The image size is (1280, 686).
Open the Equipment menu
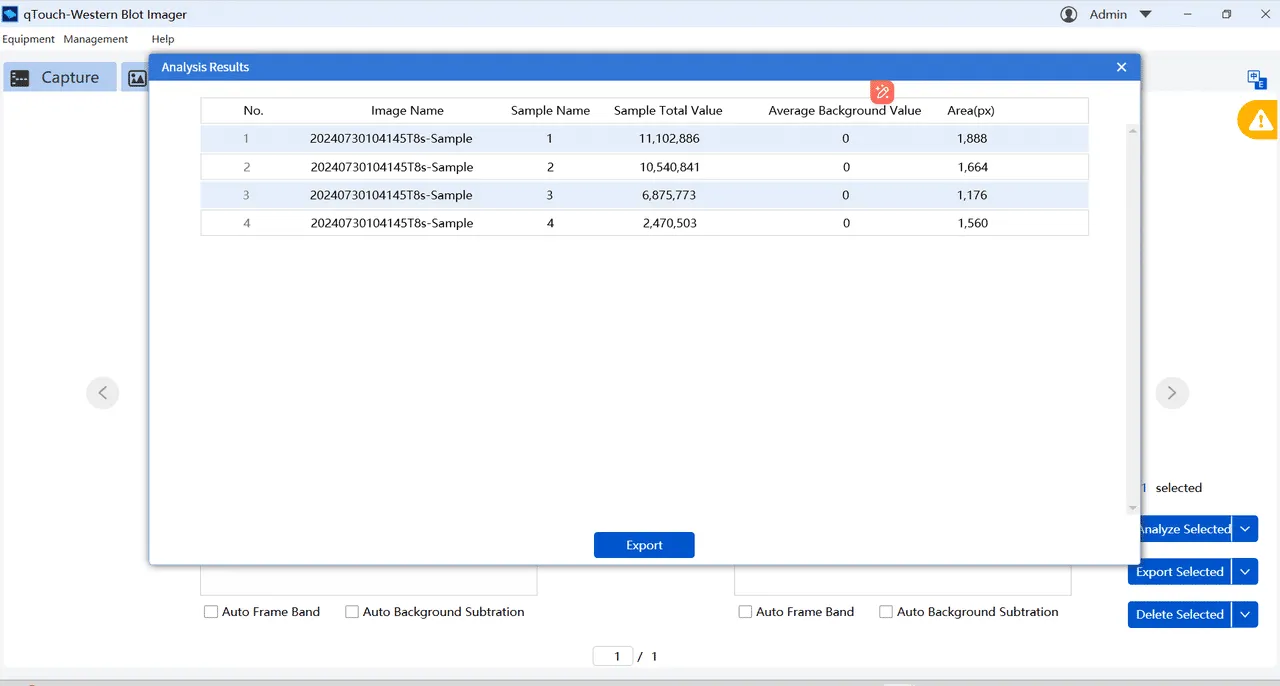coord(28,39)
